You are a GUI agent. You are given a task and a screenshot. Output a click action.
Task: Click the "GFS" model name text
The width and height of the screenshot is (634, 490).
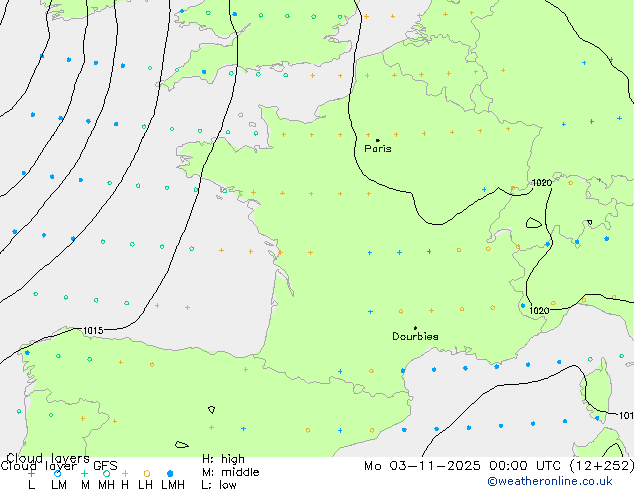105,466
